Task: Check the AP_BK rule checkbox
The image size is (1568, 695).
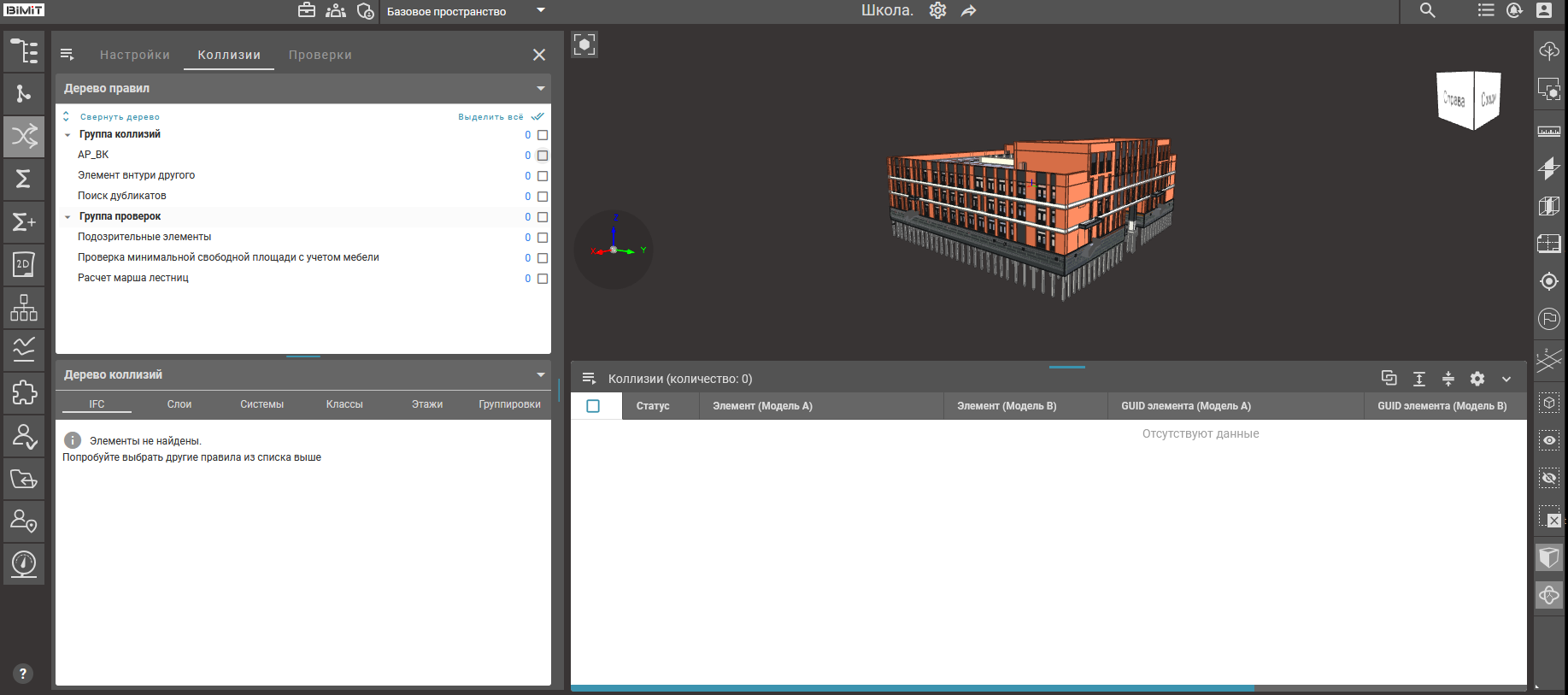Action: click(x=543, y=156)
